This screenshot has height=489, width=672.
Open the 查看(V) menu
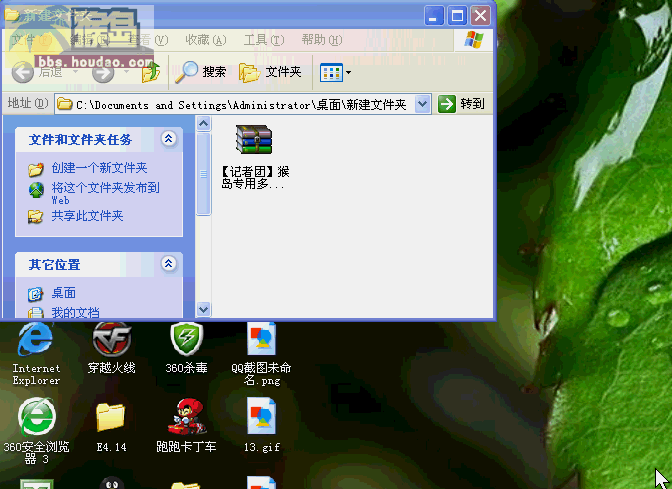point(148,40)
